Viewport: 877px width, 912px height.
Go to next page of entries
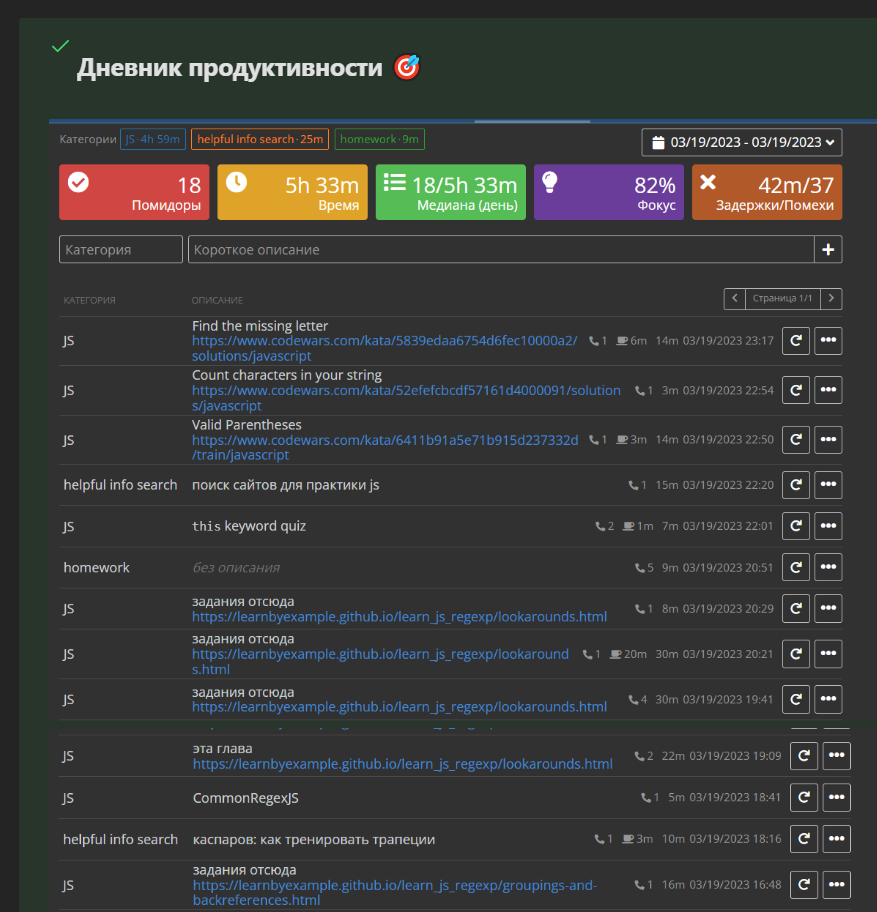point(831,298)
